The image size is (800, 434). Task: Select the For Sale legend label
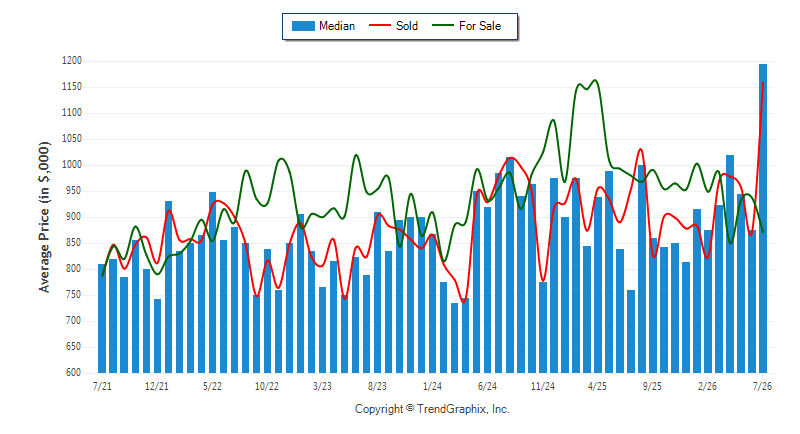[x=480, y=26]
